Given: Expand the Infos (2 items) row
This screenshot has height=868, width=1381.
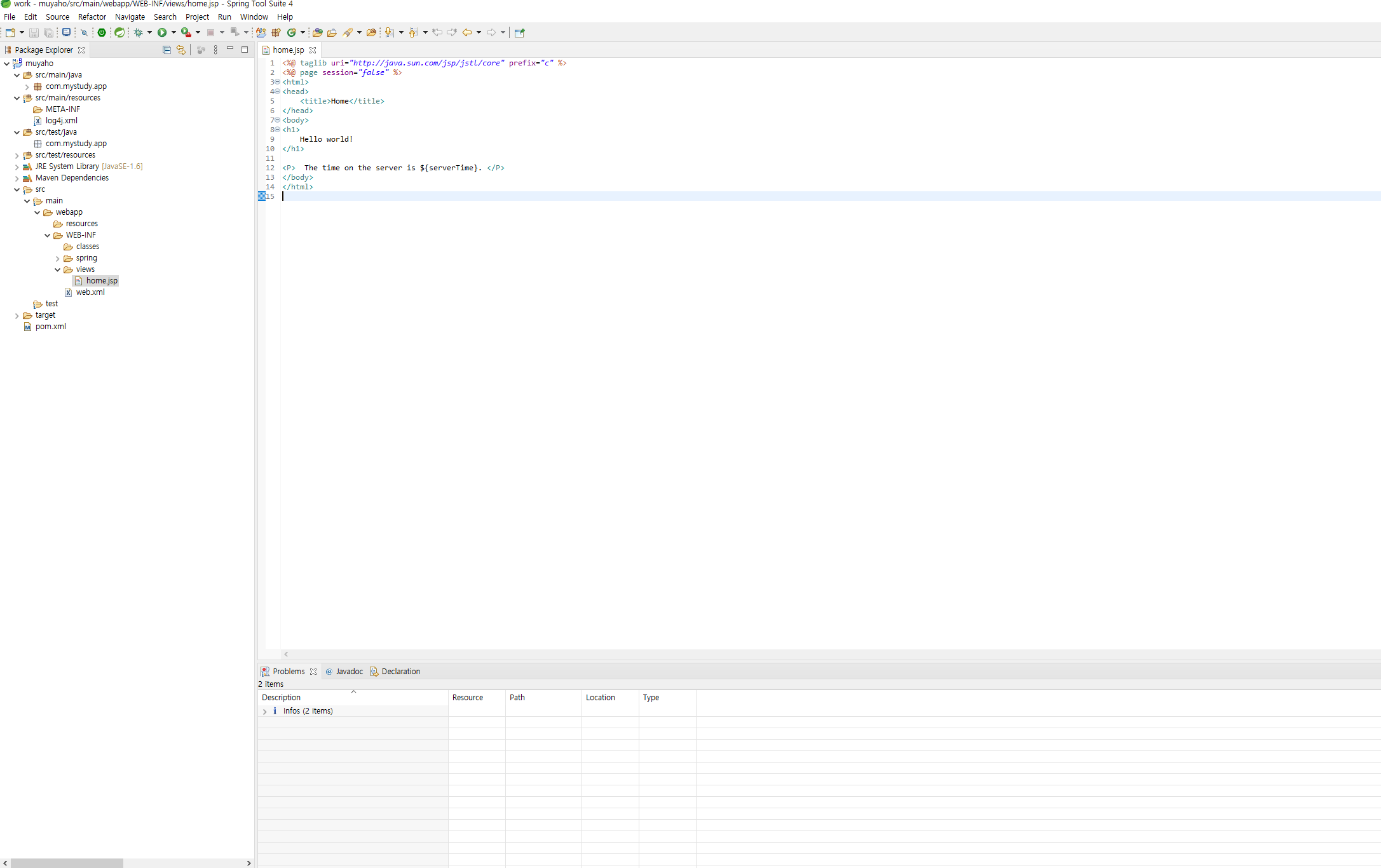Looking at the screenshot, I should (264, 712).
